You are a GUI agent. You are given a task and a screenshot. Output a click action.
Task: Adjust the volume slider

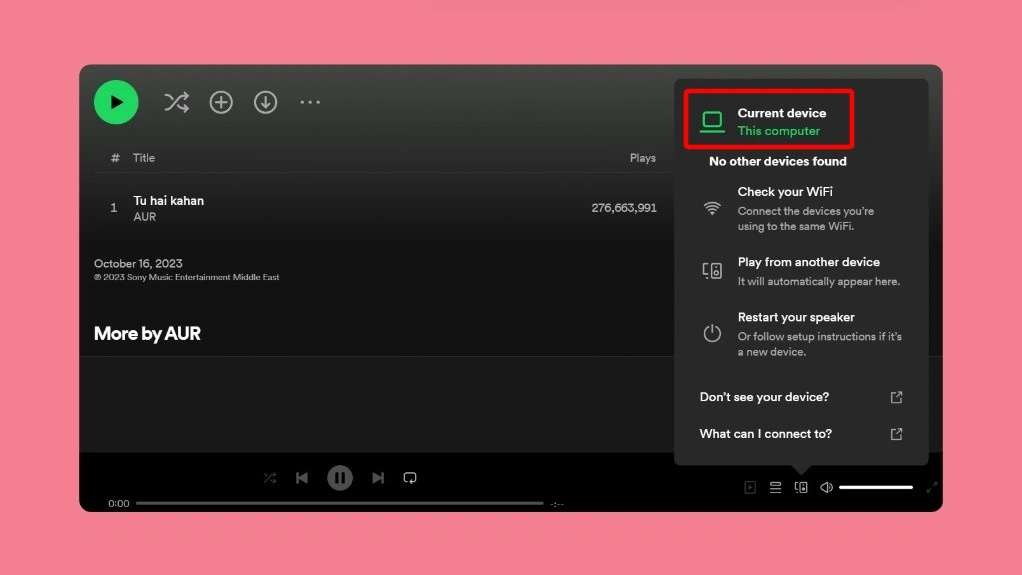875,487
